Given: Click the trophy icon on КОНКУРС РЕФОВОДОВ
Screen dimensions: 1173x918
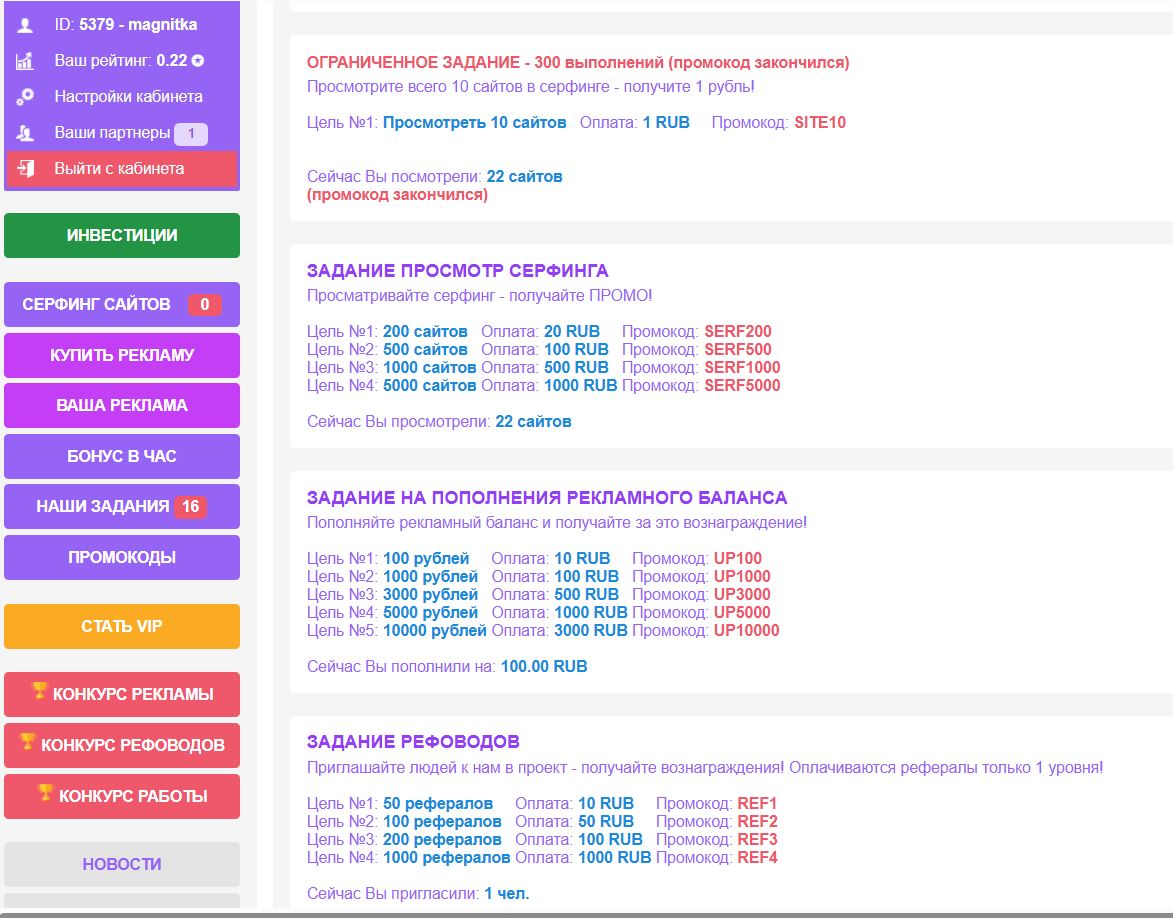Looking at the screenshot, I should (x=28, y=741).
